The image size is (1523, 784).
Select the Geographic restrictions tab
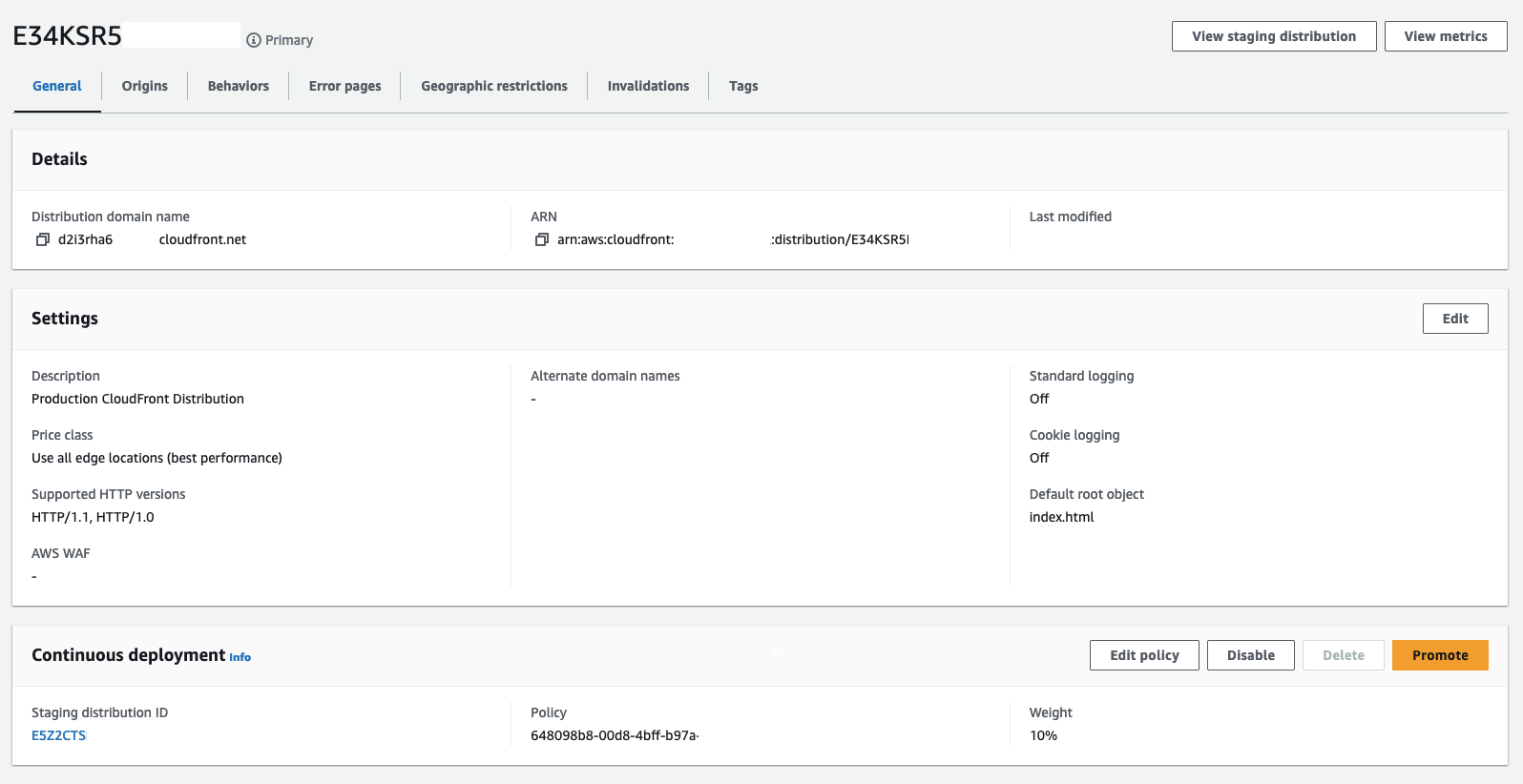tap(494, 86)
